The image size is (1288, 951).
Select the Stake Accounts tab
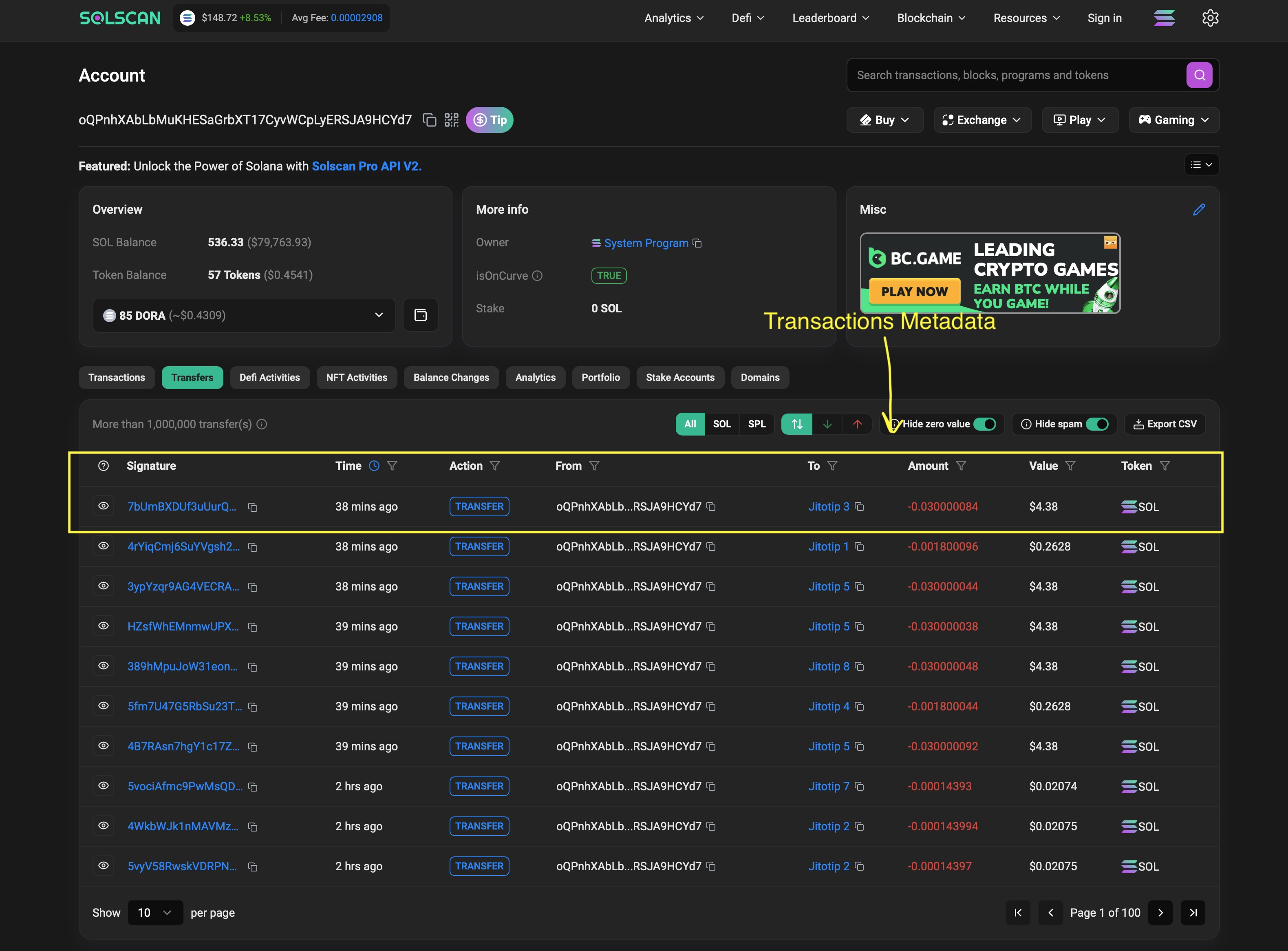tap(680, 378)
